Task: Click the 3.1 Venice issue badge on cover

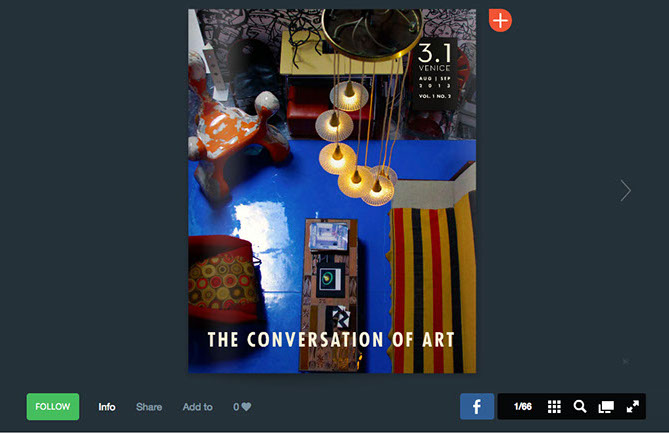Action: coord(435,71)
